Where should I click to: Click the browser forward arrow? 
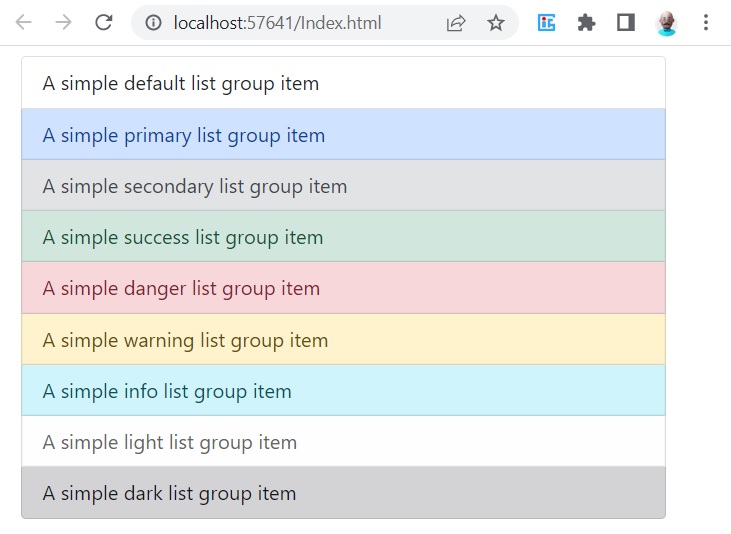coord(63,22)
